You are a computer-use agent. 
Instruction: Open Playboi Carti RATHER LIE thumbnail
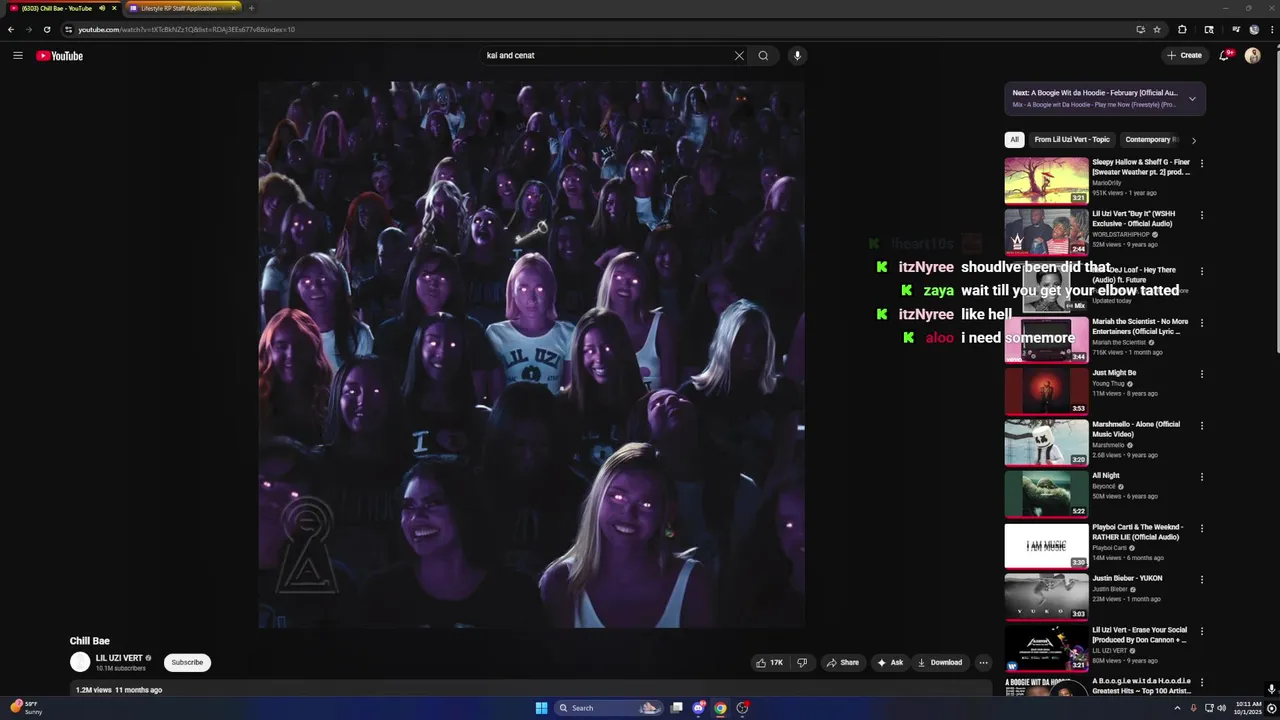coord(1046,546)
